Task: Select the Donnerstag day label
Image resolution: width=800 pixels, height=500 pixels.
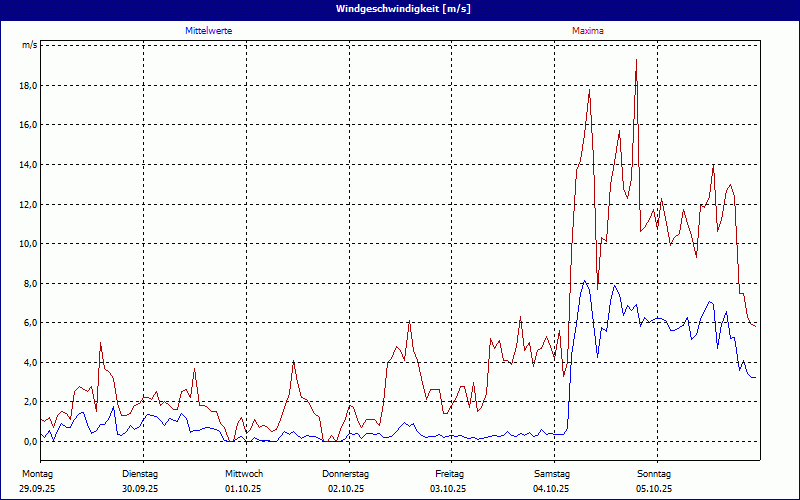Action: pos(346,473)
